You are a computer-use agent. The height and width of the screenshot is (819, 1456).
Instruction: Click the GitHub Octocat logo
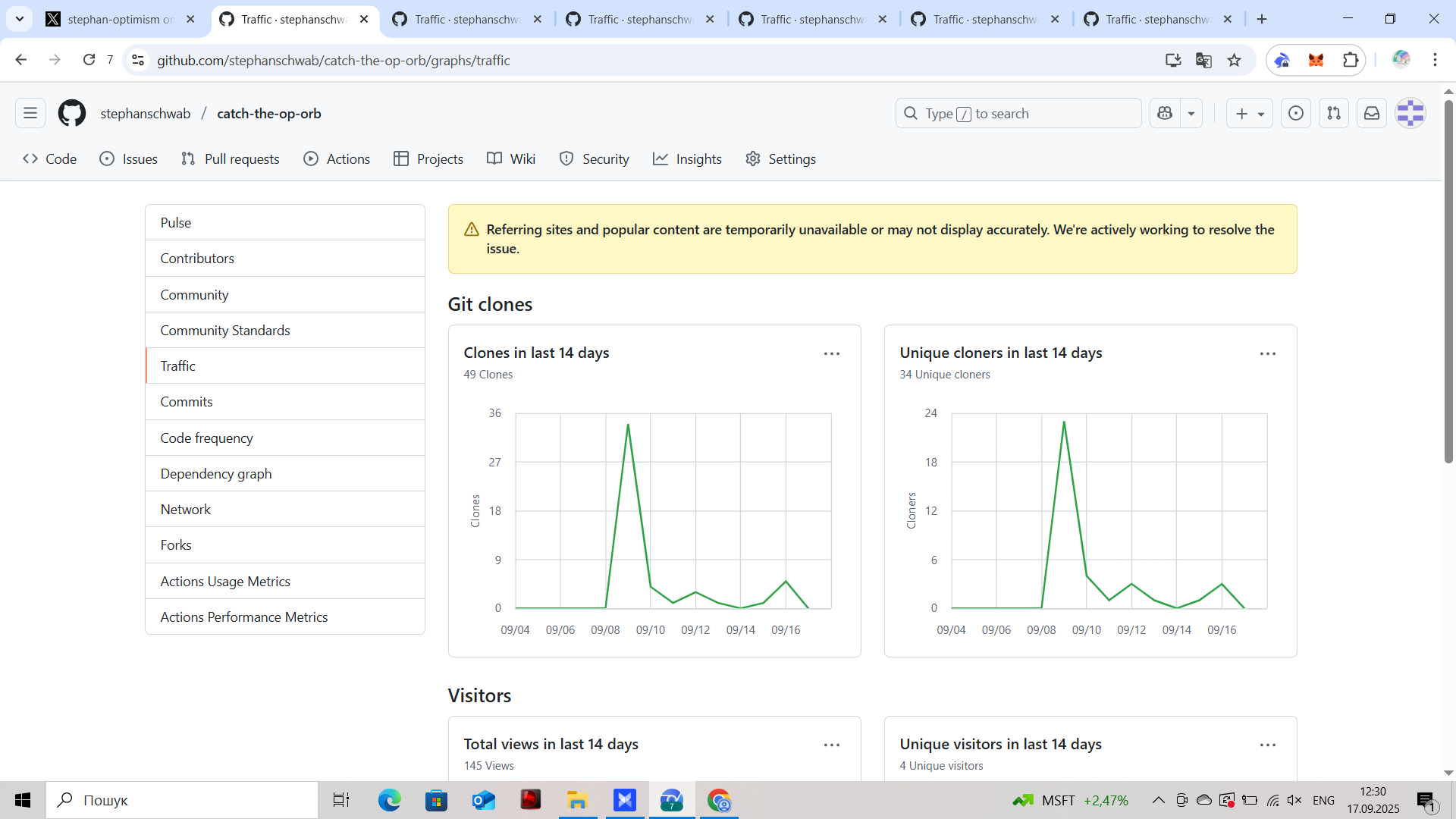pos(72,114)
